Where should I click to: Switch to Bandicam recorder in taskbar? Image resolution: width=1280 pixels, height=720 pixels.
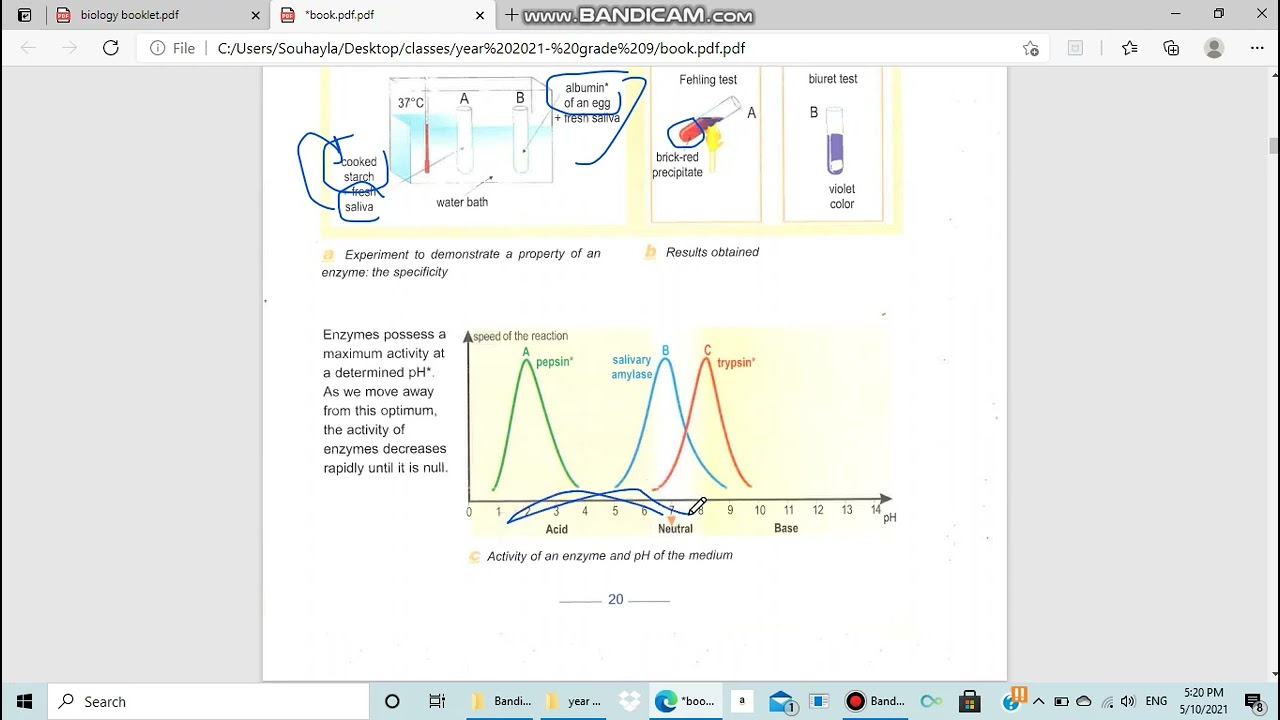(876, 701)
